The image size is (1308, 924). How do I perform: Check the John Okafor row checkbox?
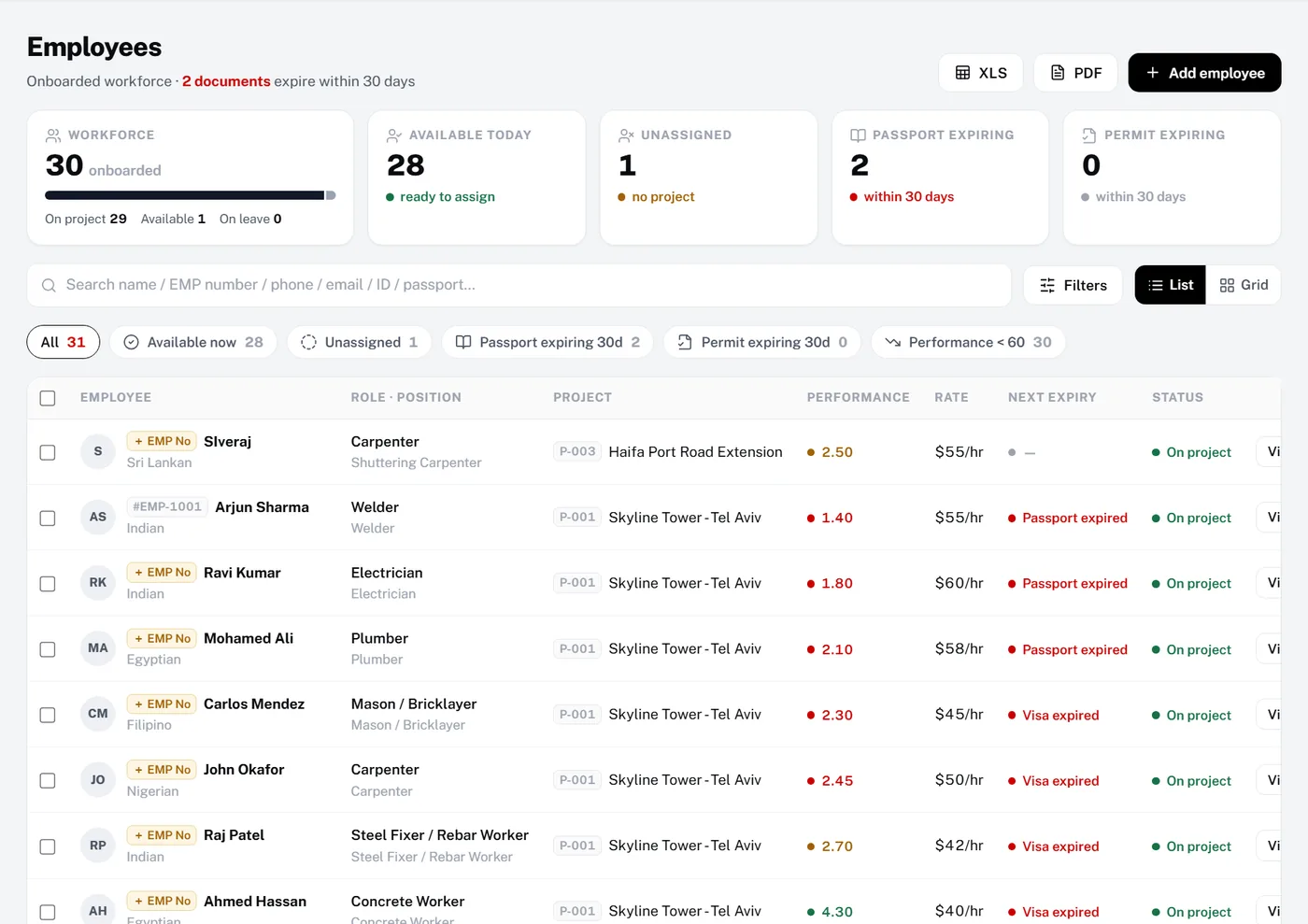[48, 780]
